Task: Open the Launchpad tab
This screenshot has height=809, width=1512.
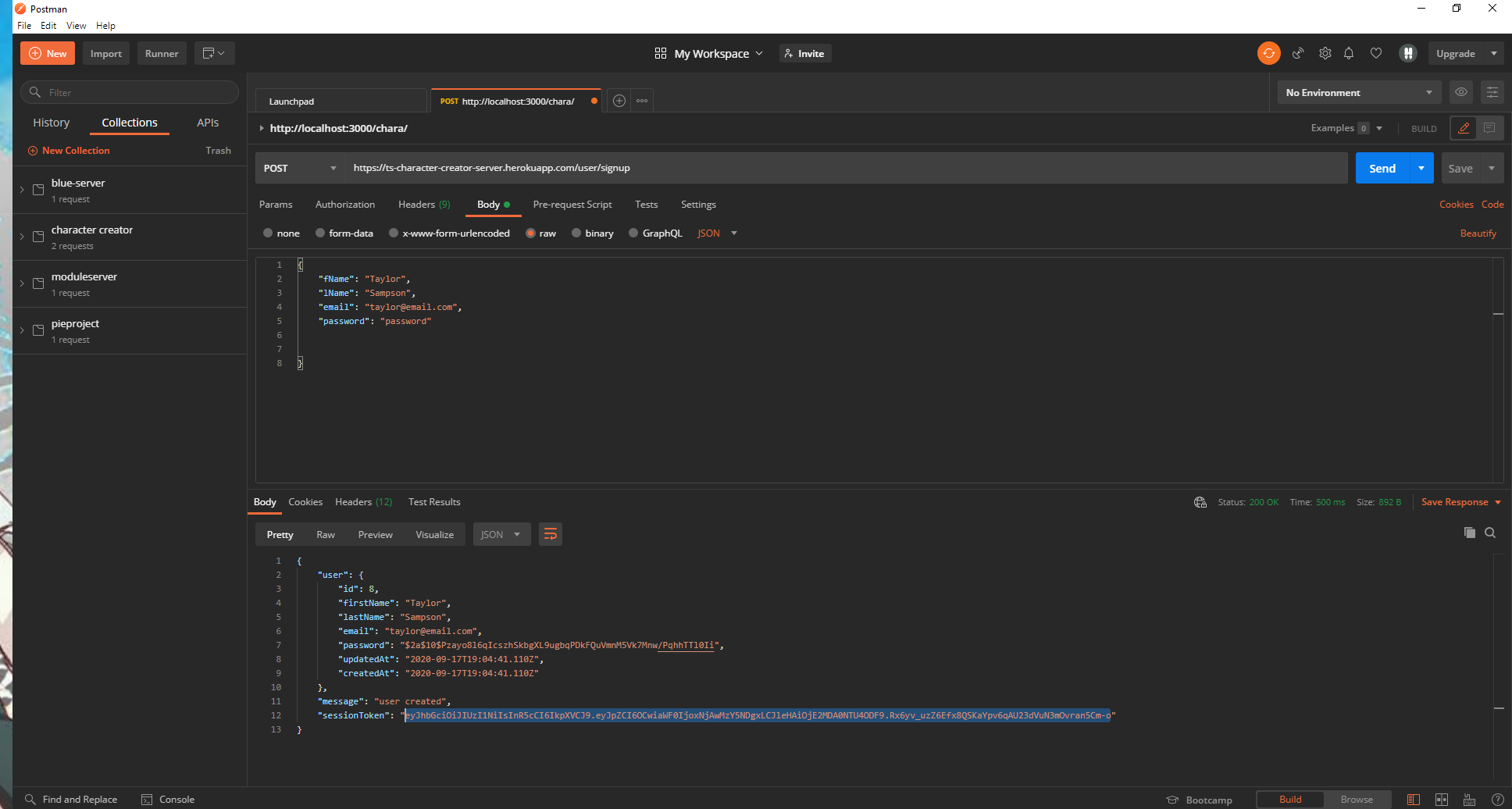Action: point(341,101)
